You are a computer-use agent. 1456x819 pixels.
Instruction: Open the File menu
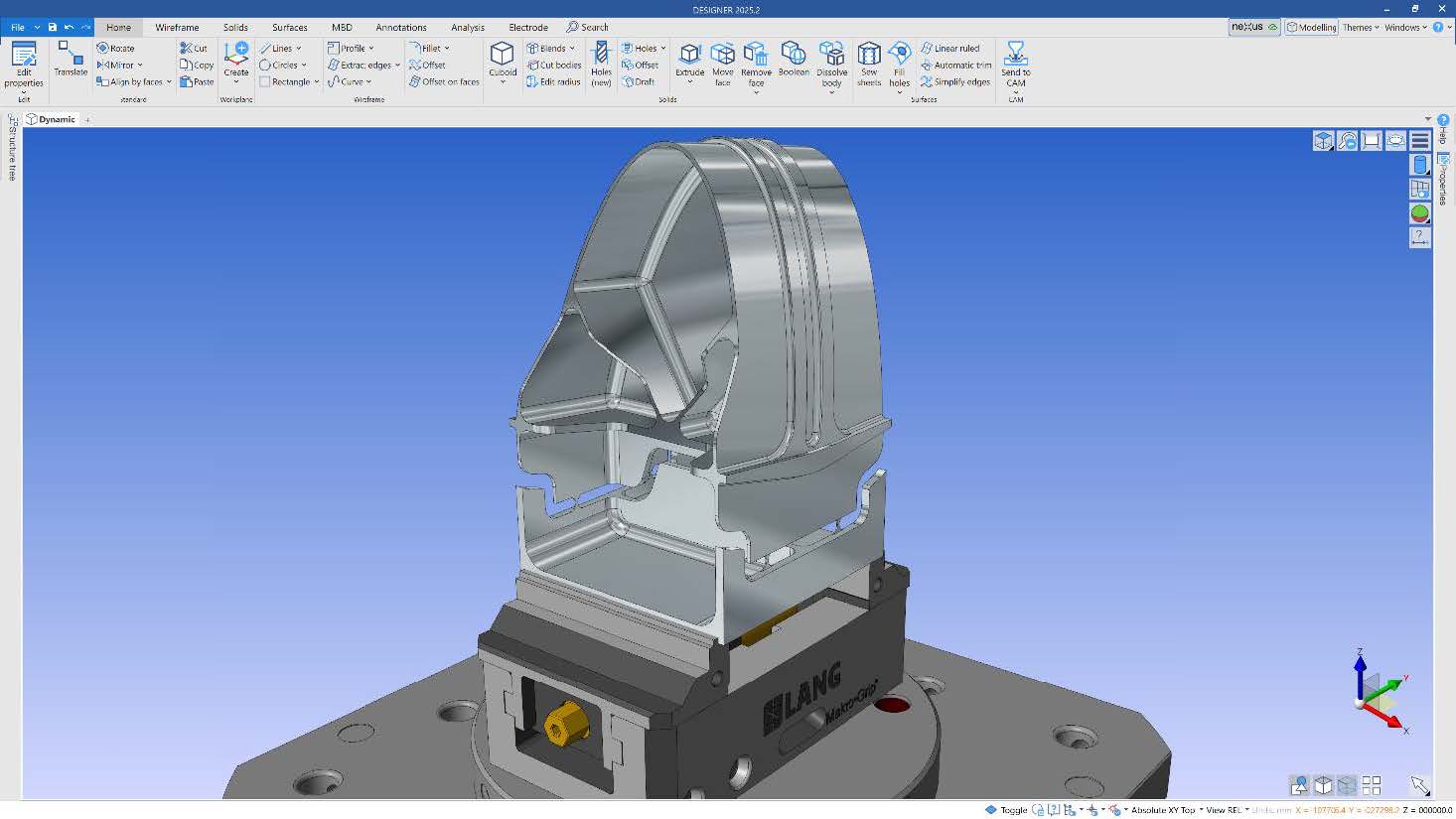click(x=18, y=27)
